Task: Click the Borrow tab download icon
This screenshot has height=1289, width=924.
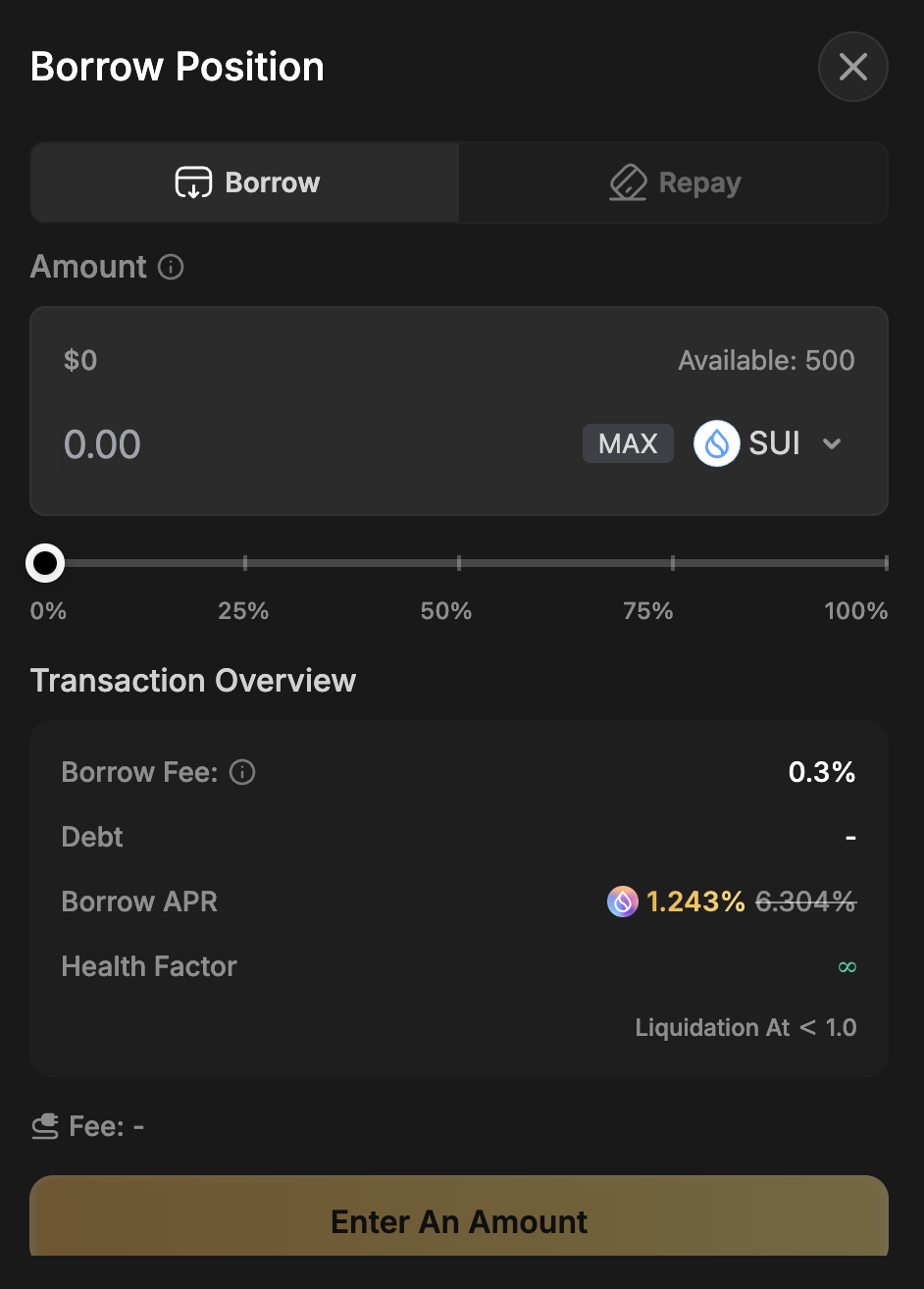Action: tap(193, 183)
